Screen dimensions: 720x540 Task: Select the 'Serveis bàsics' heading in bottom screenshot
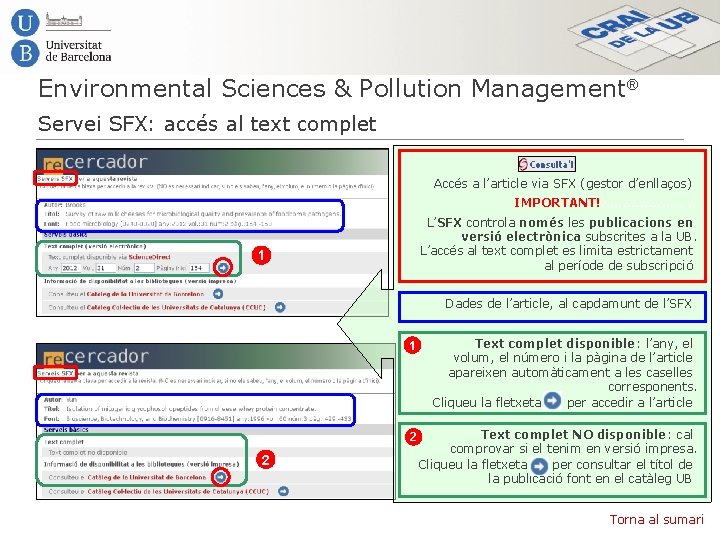coord(66,430)
